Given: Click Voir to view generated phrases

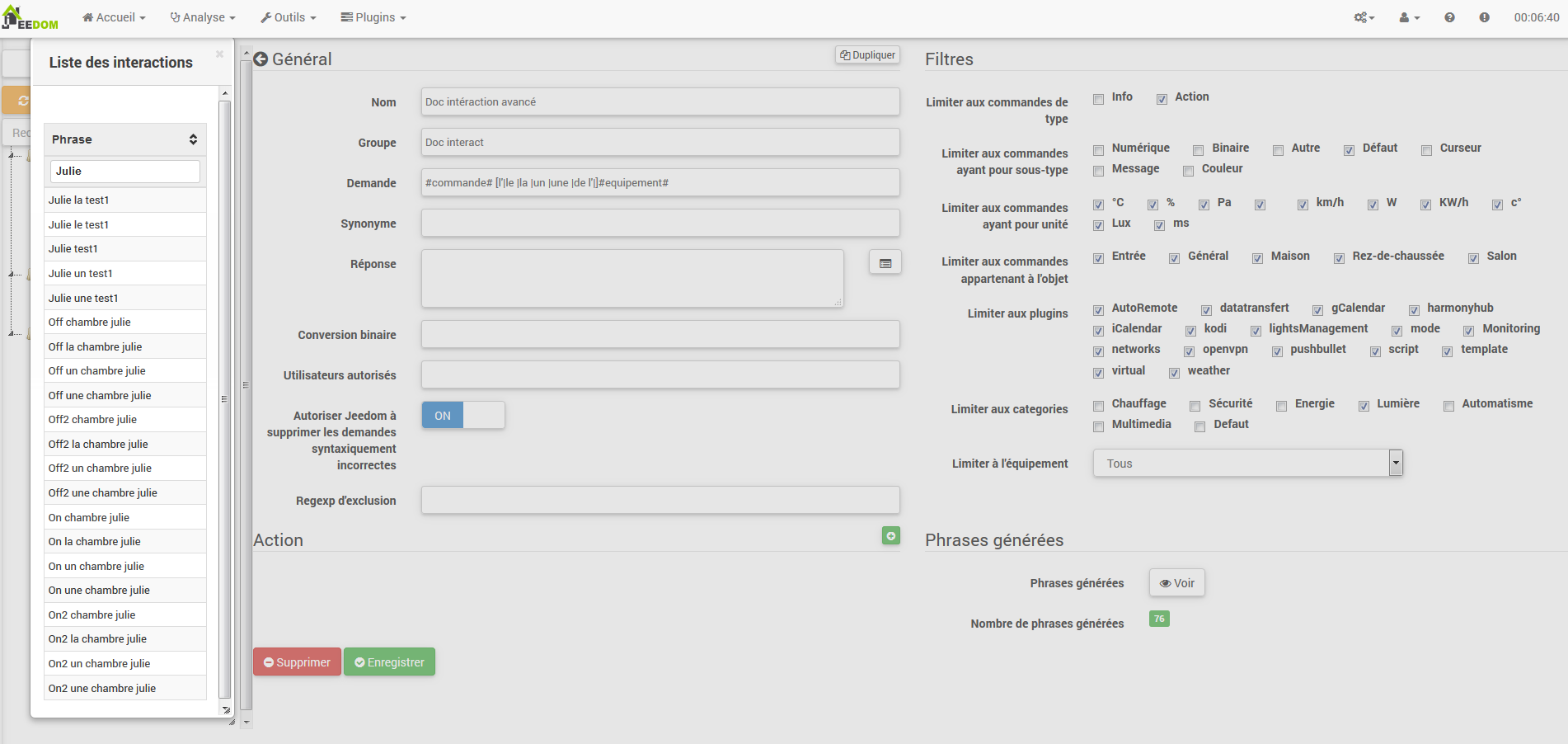Looking at the screenshot, I should (x=1176, y=583).
